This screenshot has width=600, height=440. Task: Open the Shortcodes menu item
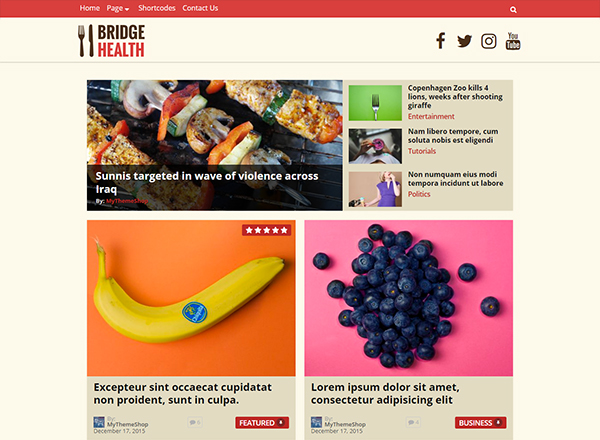157,8
